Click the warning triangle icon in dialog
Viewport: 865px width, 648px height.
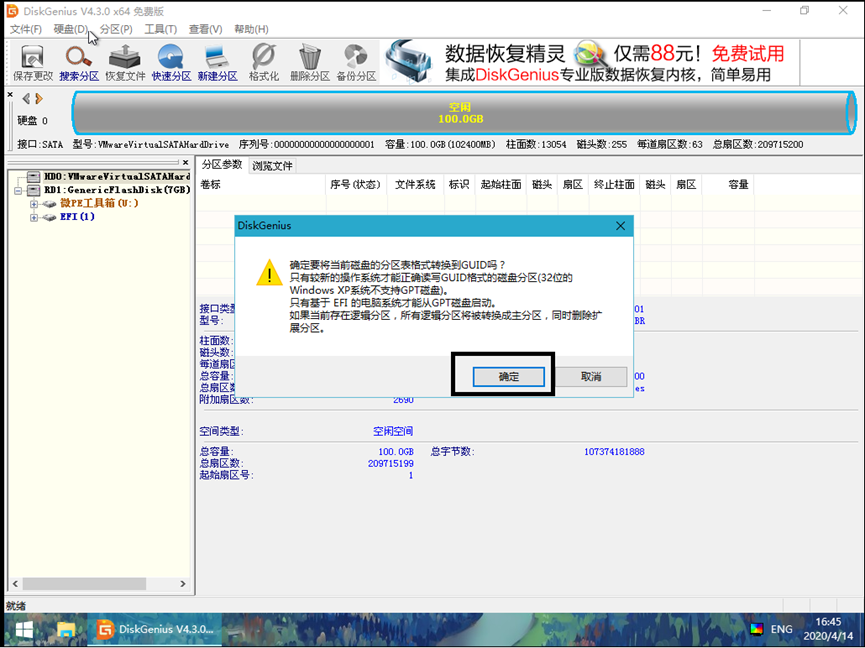pyautogui.click(x=269, y=273)
